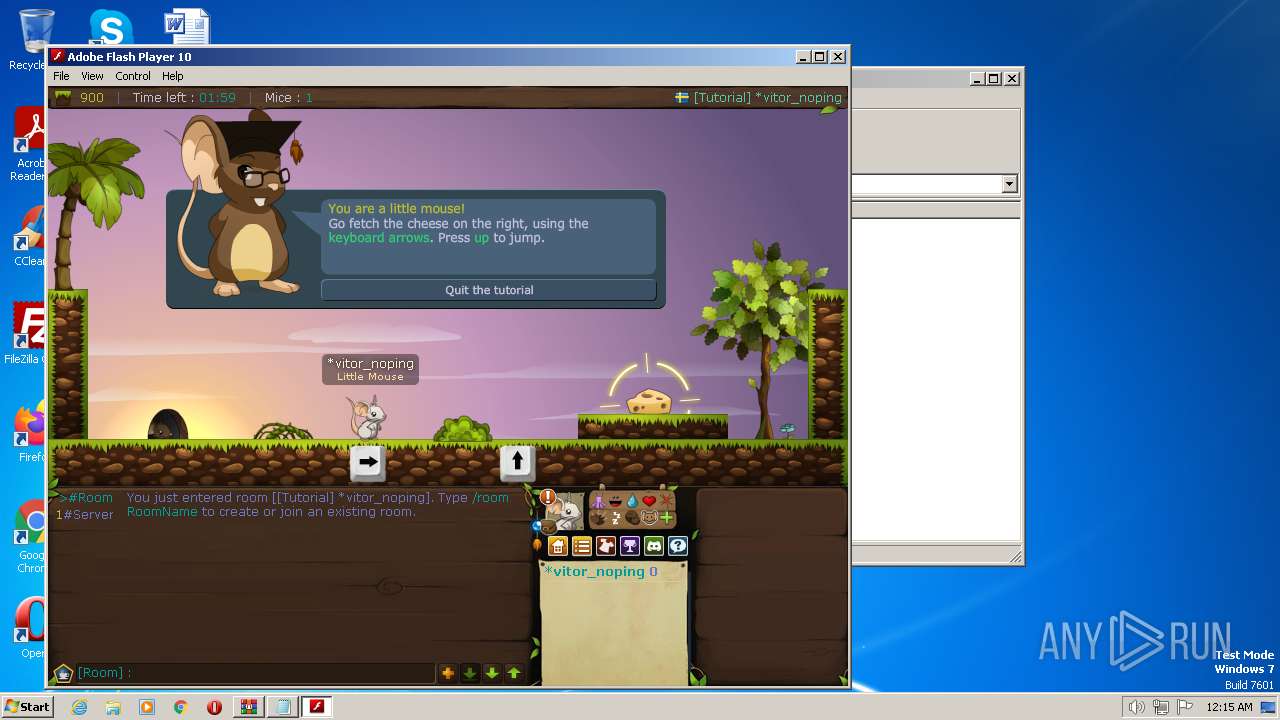
Task: Open the exclamation alert notification
Action: [548, 497]
